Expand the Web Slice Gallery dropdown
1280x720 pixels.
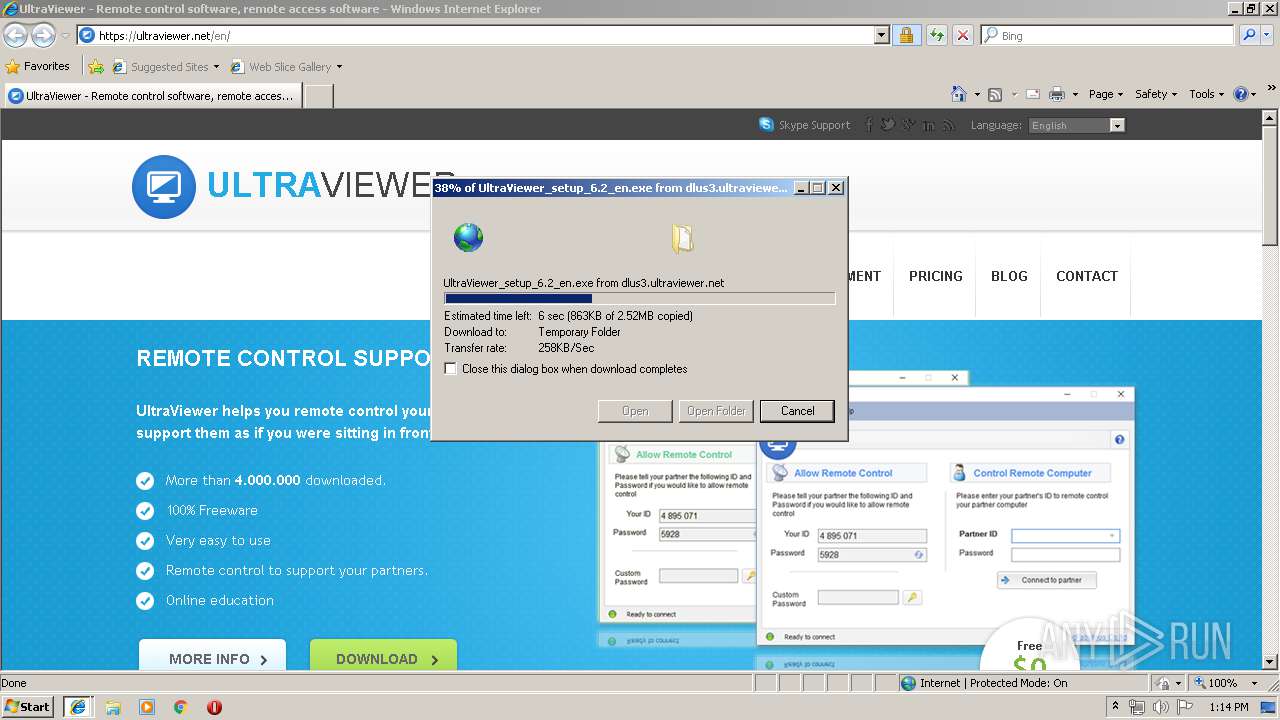pos(339,67)
